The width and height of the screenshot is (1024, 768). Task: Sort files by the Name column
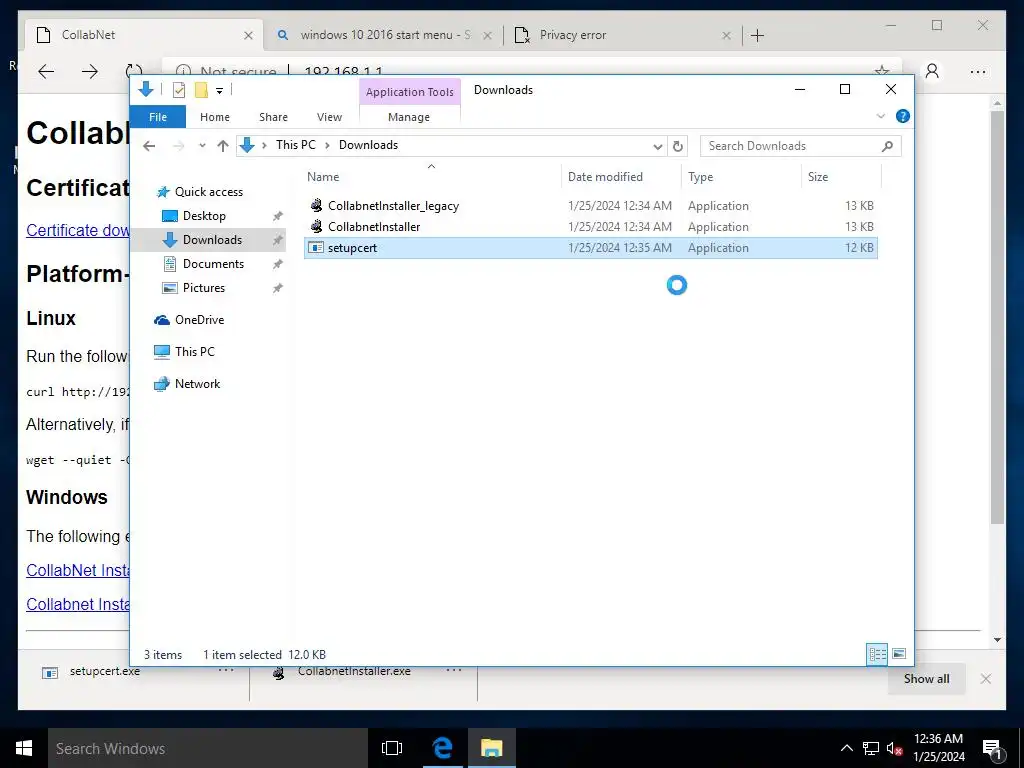point(431,177)
